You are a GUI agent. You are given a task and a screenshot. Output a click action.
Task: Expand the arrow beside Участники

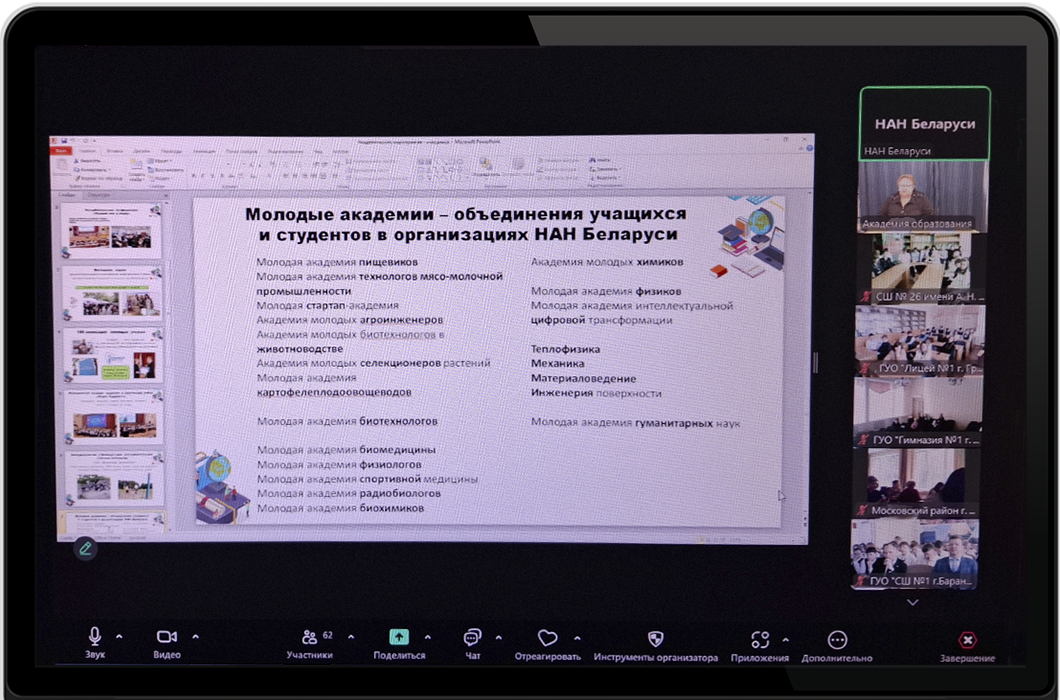[351, 637]
